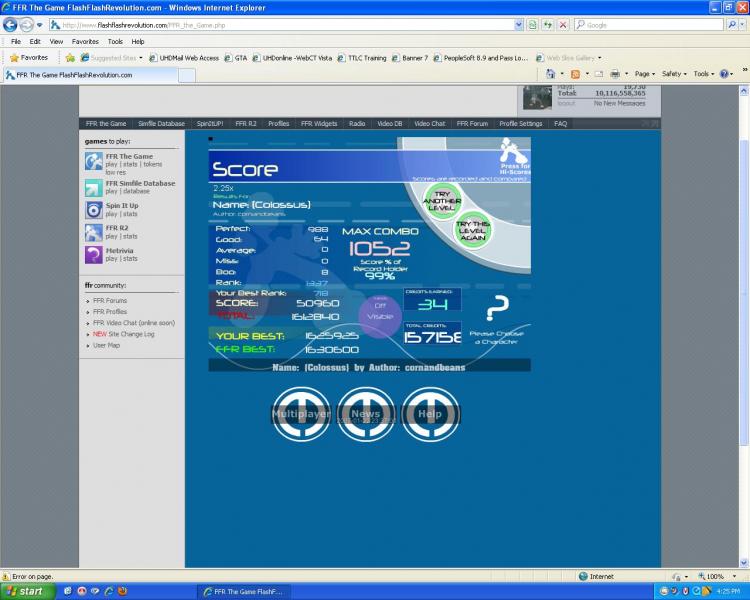Open the Spin It Up game icon
The width and height of the screenshot is (750, 600).
[x=94, y=210]
